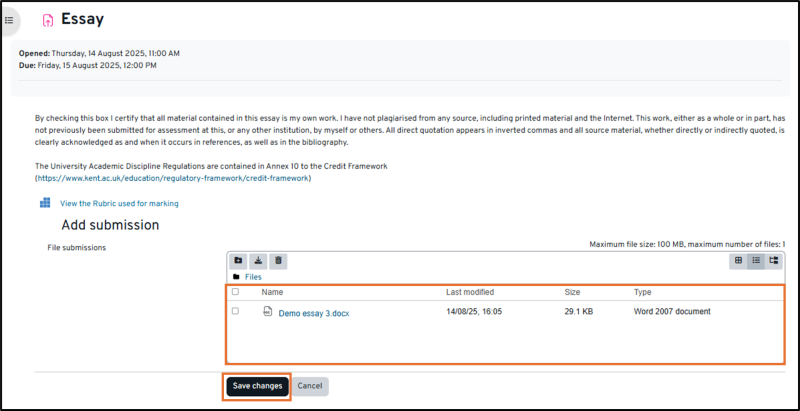Sort files by Size column
The image size is (800, 411).
tap(572, 292)
